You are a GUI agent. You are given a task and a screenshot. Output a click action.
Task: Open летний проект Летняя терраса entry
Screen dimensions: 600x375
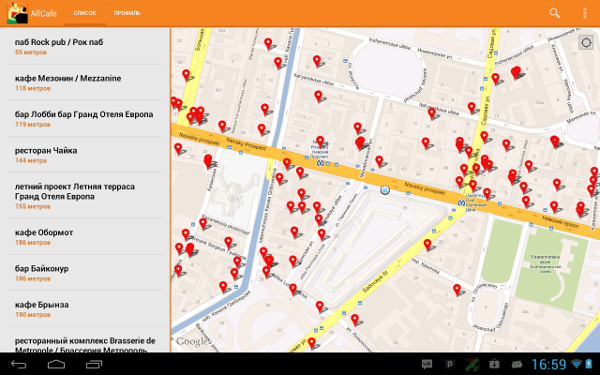[x=86, y=196]
